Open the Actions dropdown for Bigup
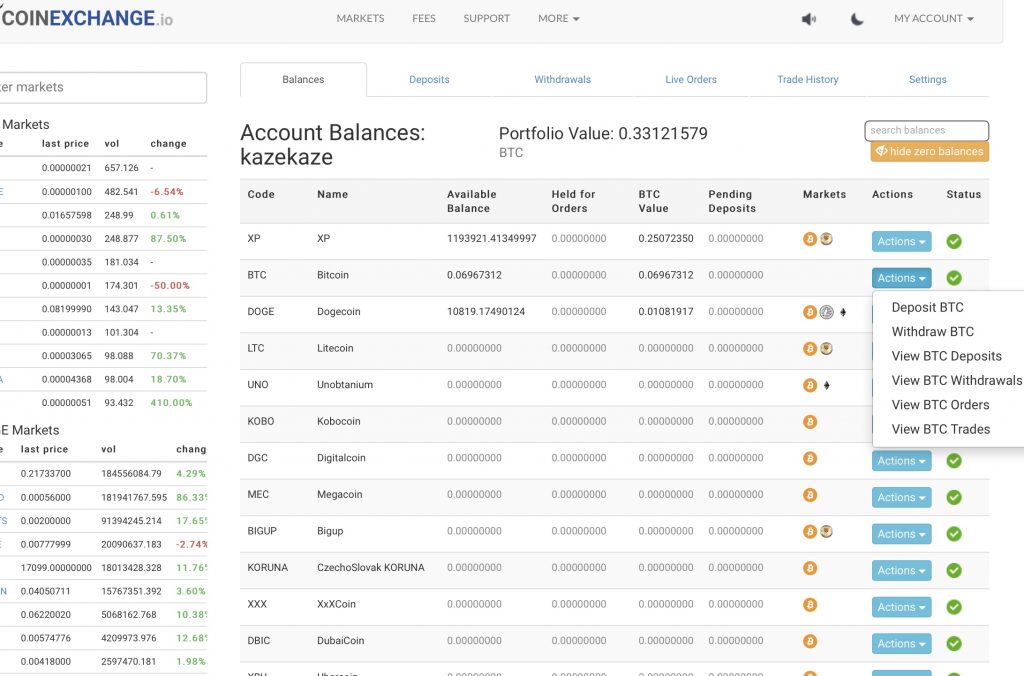1024x676 pixels. coord(901,534)
